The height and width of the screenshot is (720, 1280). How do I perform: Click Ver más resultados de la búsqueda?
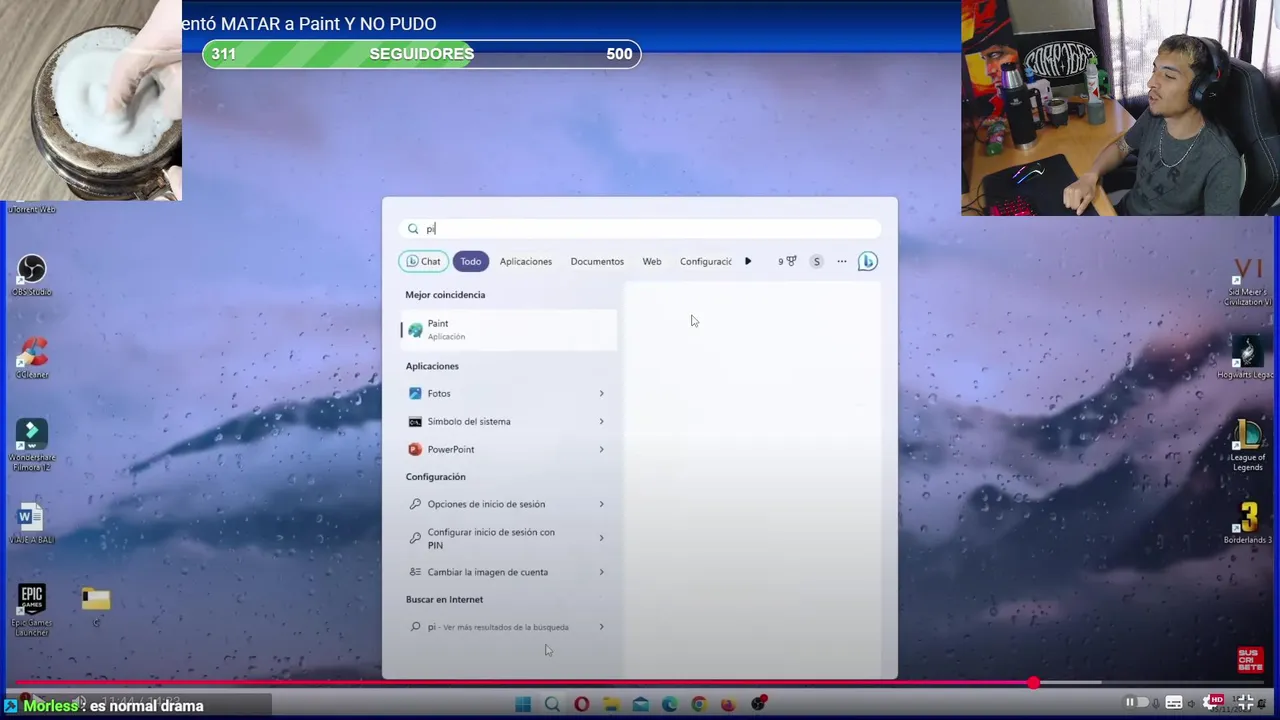pyautogui.click(x=505, y=627)
